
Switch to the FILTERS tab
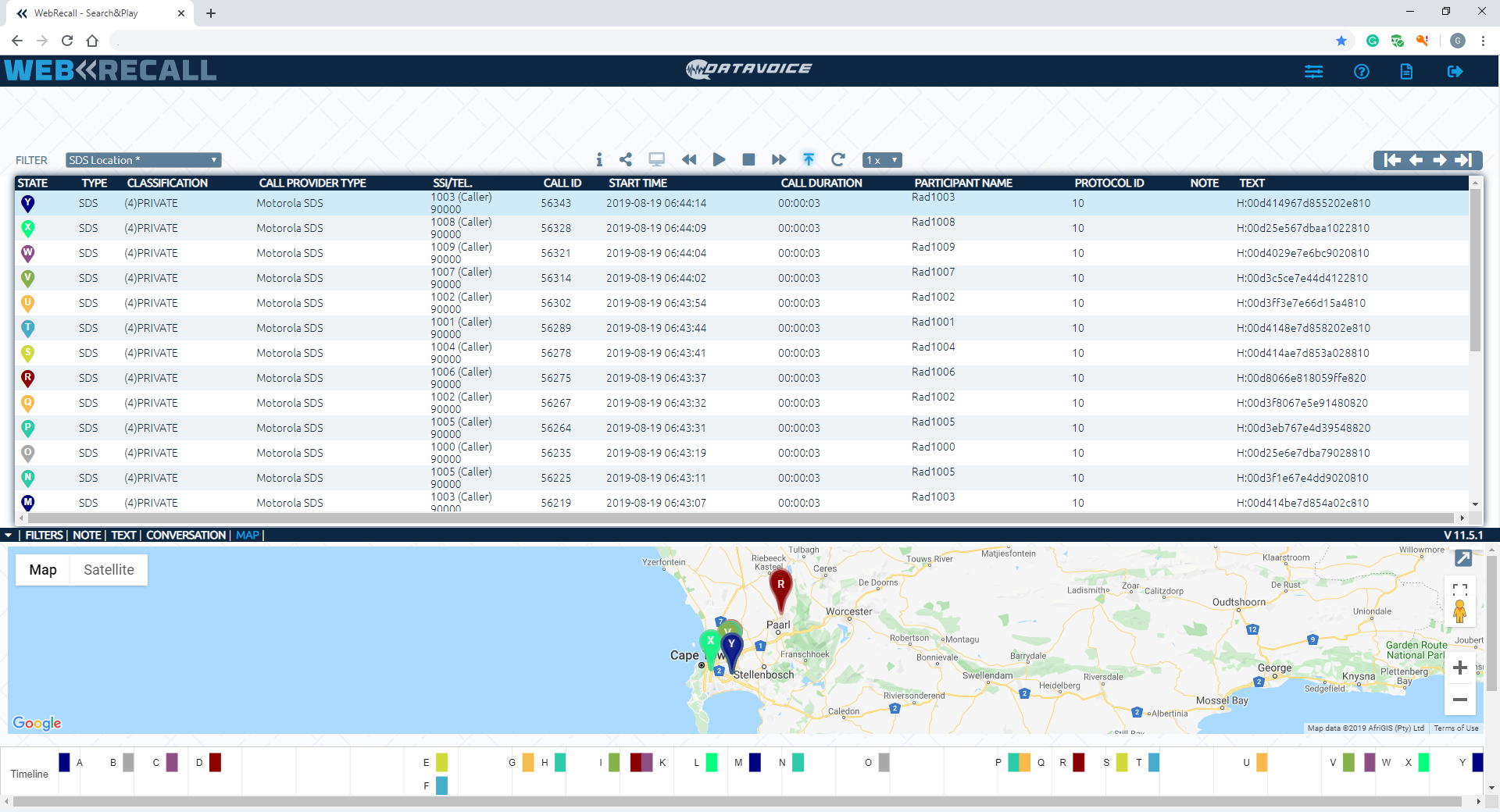[x=44, y=536]
